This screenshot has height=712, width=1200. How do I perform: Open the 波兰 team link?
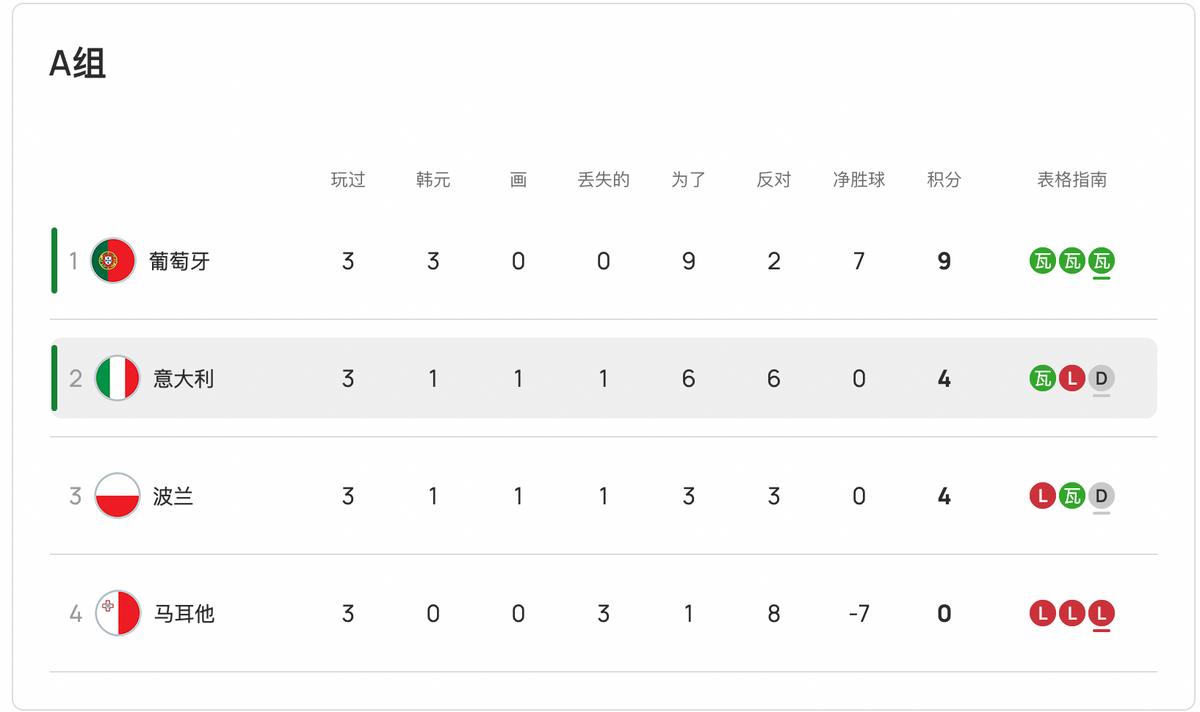[x=174, y=496]
